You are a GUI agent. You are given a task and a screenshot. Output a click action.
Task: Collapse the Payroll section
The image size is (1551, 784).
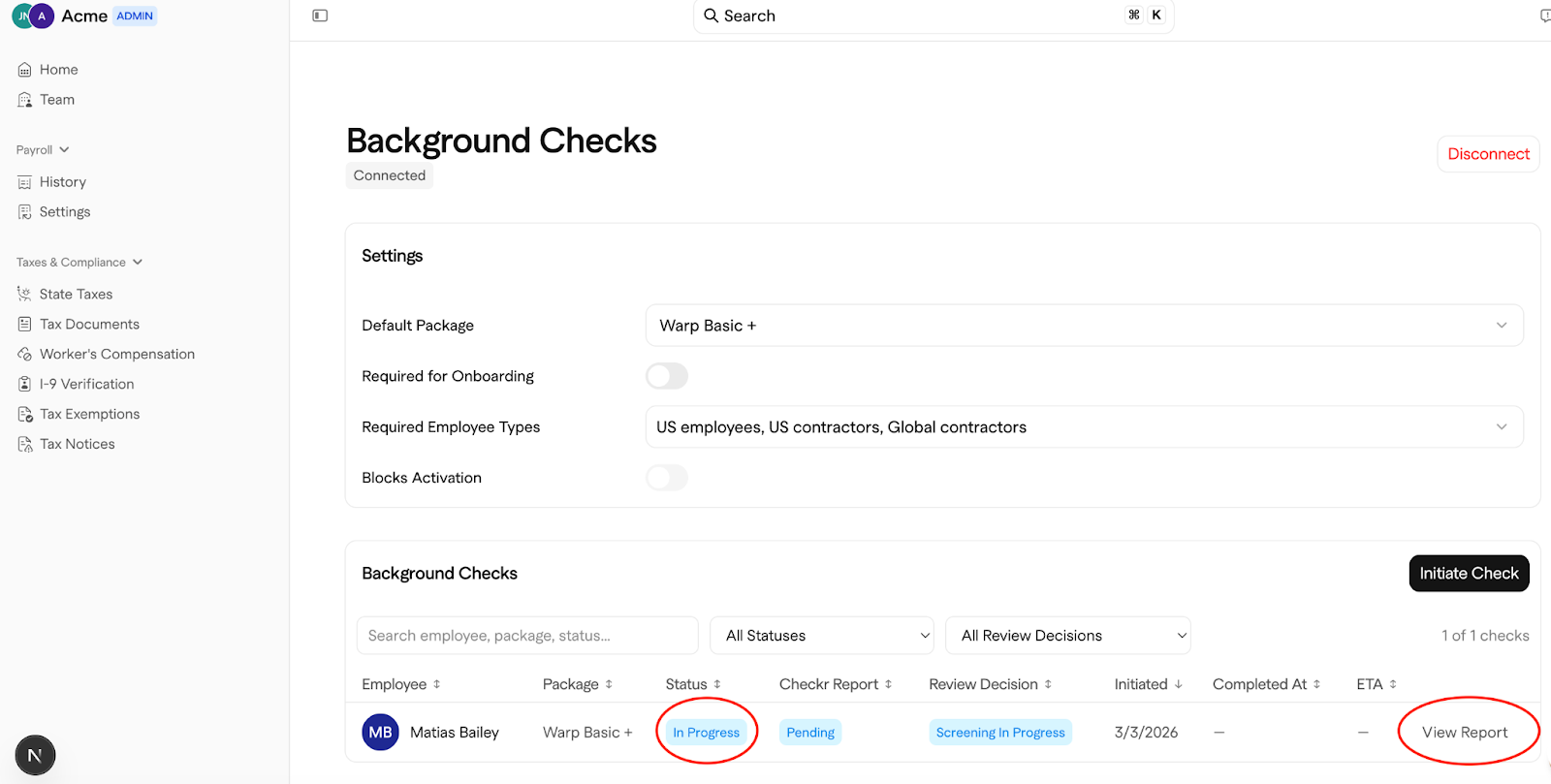(43, 150)
